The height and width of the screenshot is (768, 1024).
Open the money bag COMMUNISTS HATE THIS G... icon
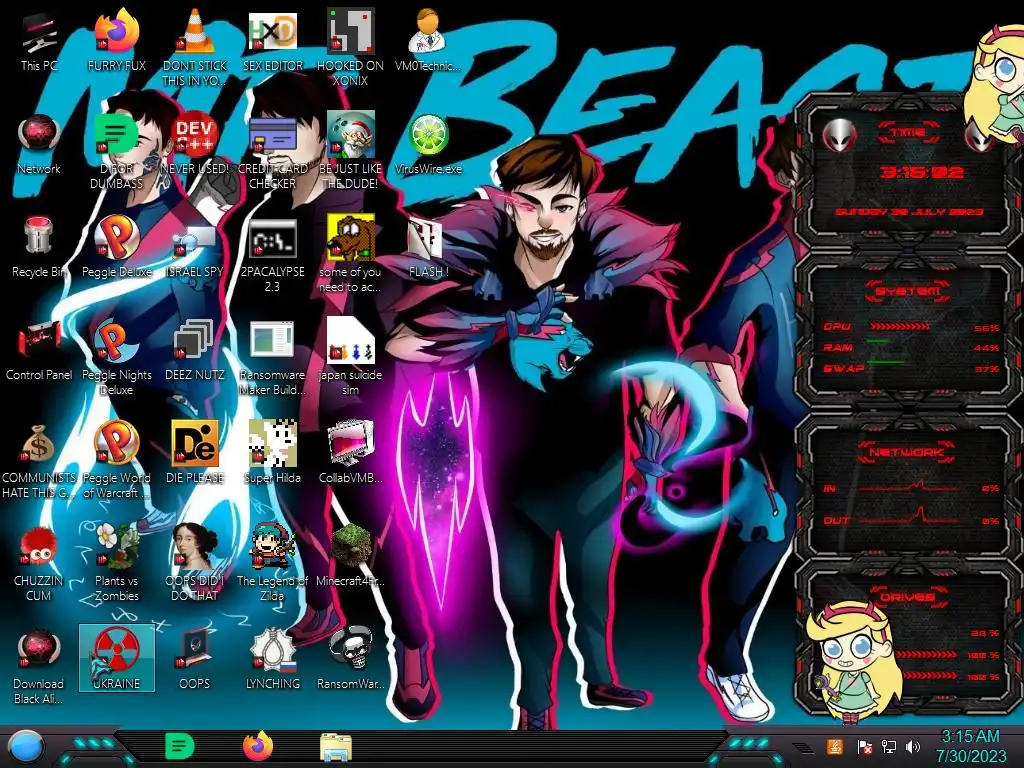[39, 460]
